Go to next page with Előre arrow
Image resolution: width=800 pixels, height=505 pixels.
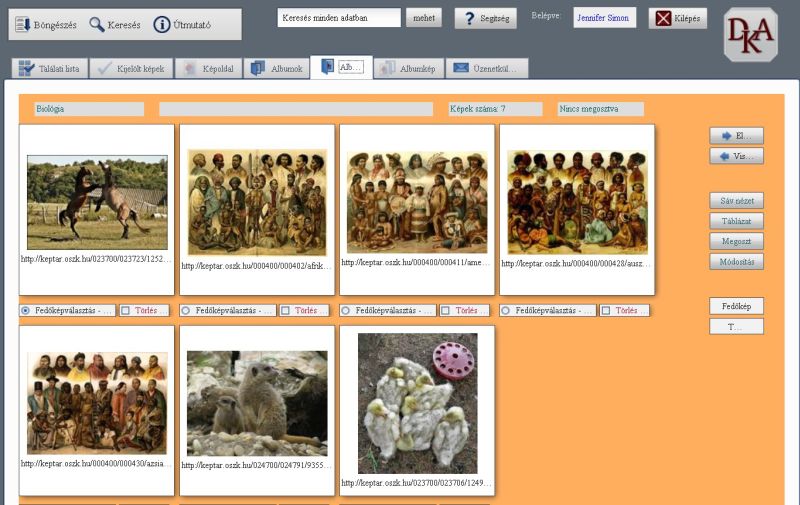(737, 136)
